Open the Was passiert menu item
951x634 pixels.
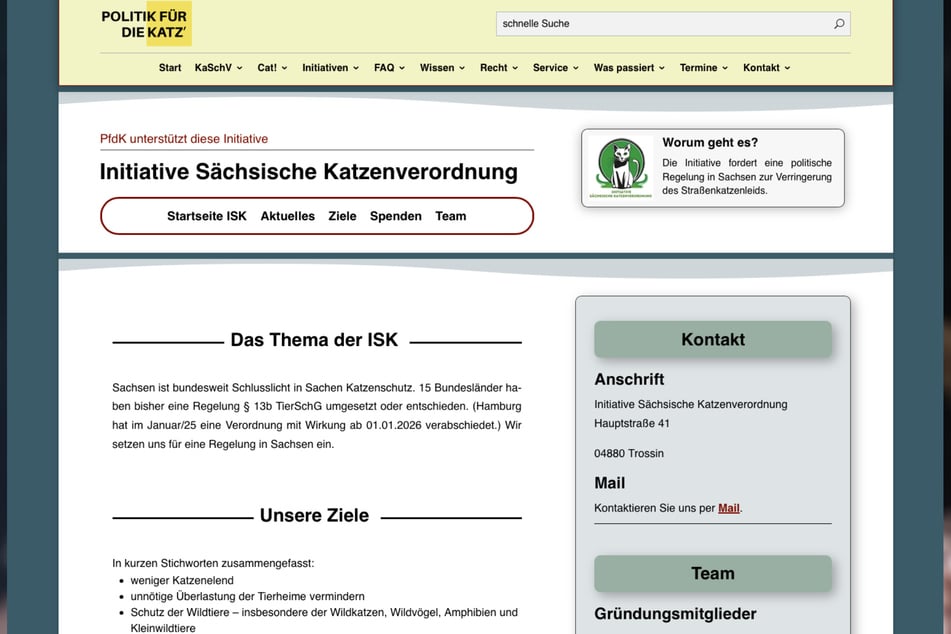click(x=623, y=68)
